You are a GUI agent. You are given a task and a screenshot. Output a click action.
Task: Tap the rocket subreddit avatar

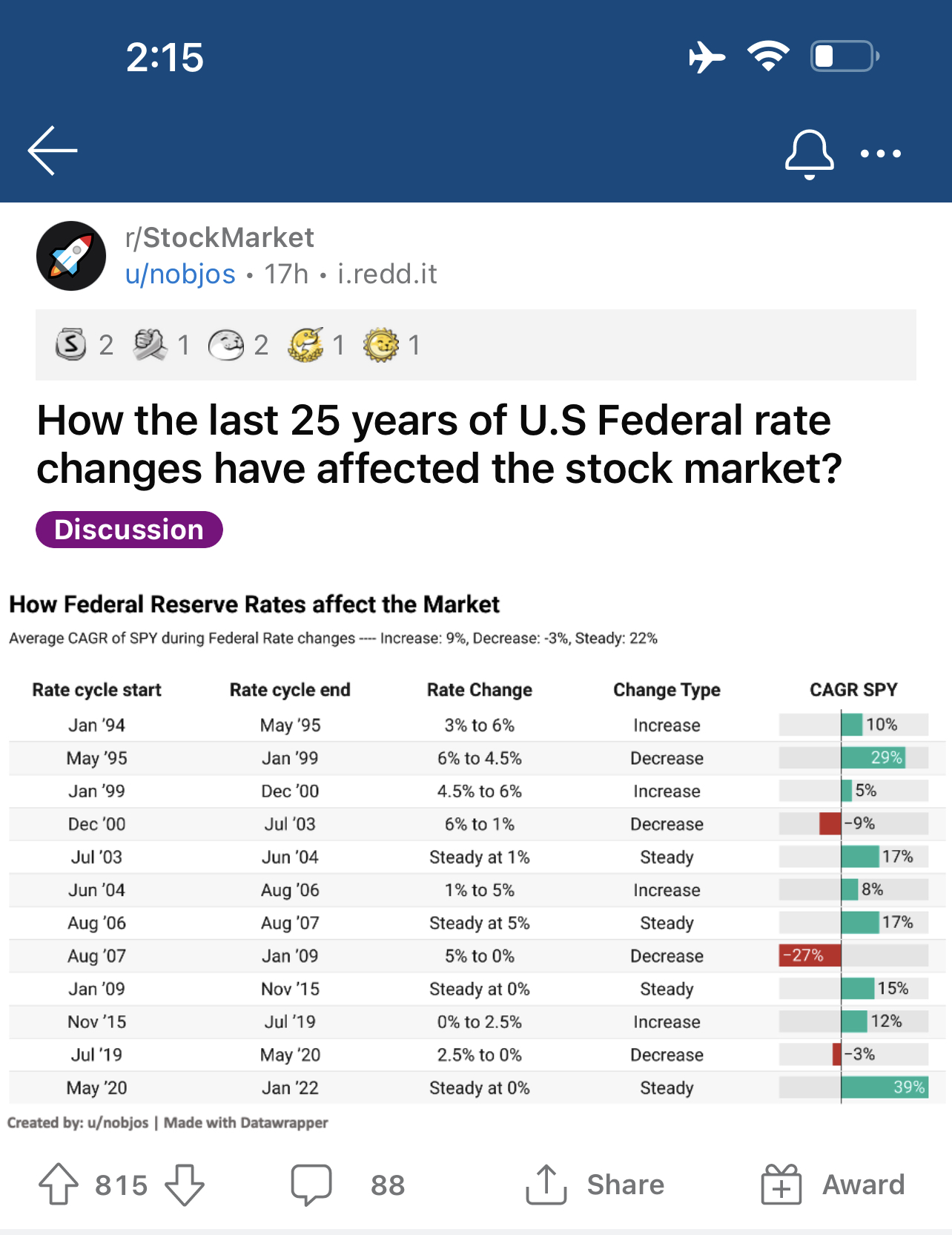[71, 256]
